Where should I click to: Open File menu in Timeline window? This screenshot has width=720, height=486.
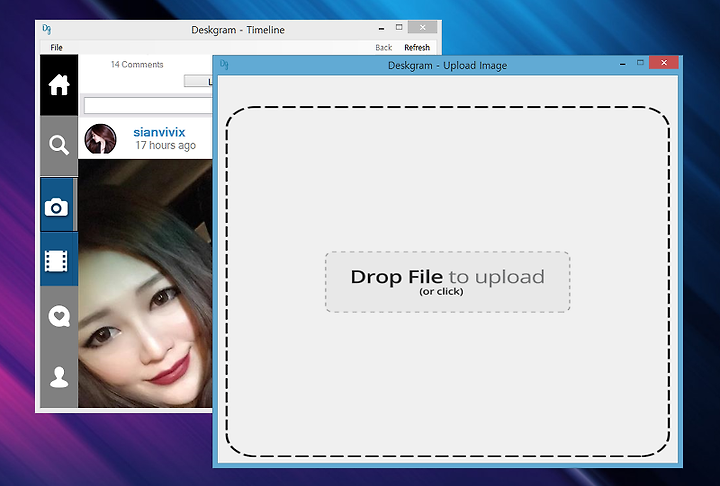click(56, 47)
